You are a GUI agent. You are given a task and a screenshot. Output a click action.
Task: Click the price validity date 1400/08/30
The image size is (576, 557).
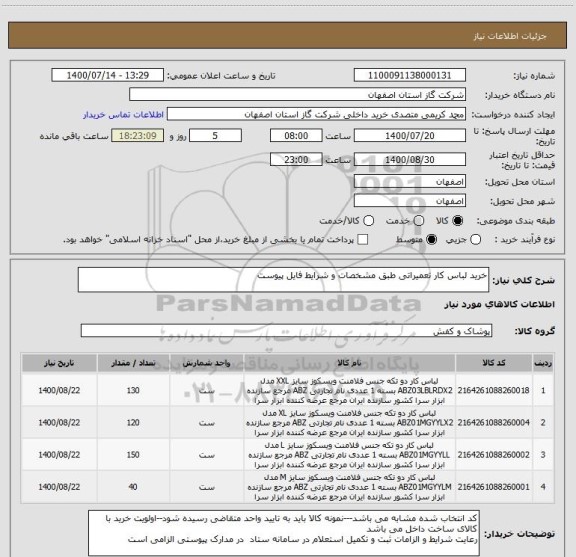point(410,159)
